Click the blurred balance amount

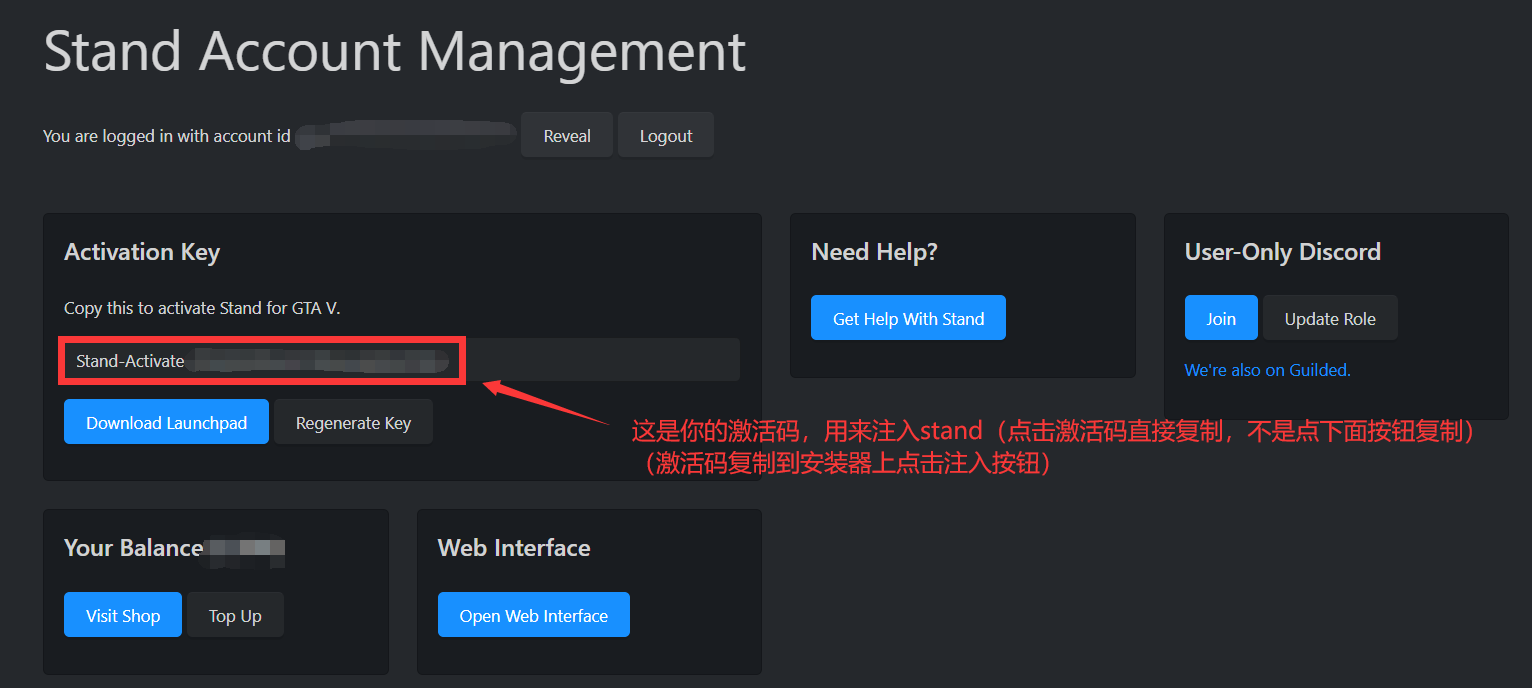tap(245, 549)
